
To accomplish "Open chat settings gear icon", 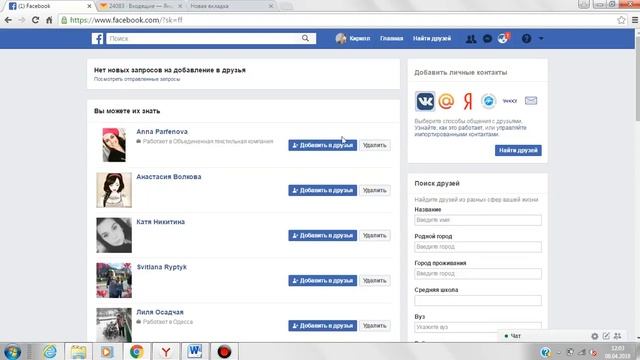I will pyautogui.click(x=595, y=336).
